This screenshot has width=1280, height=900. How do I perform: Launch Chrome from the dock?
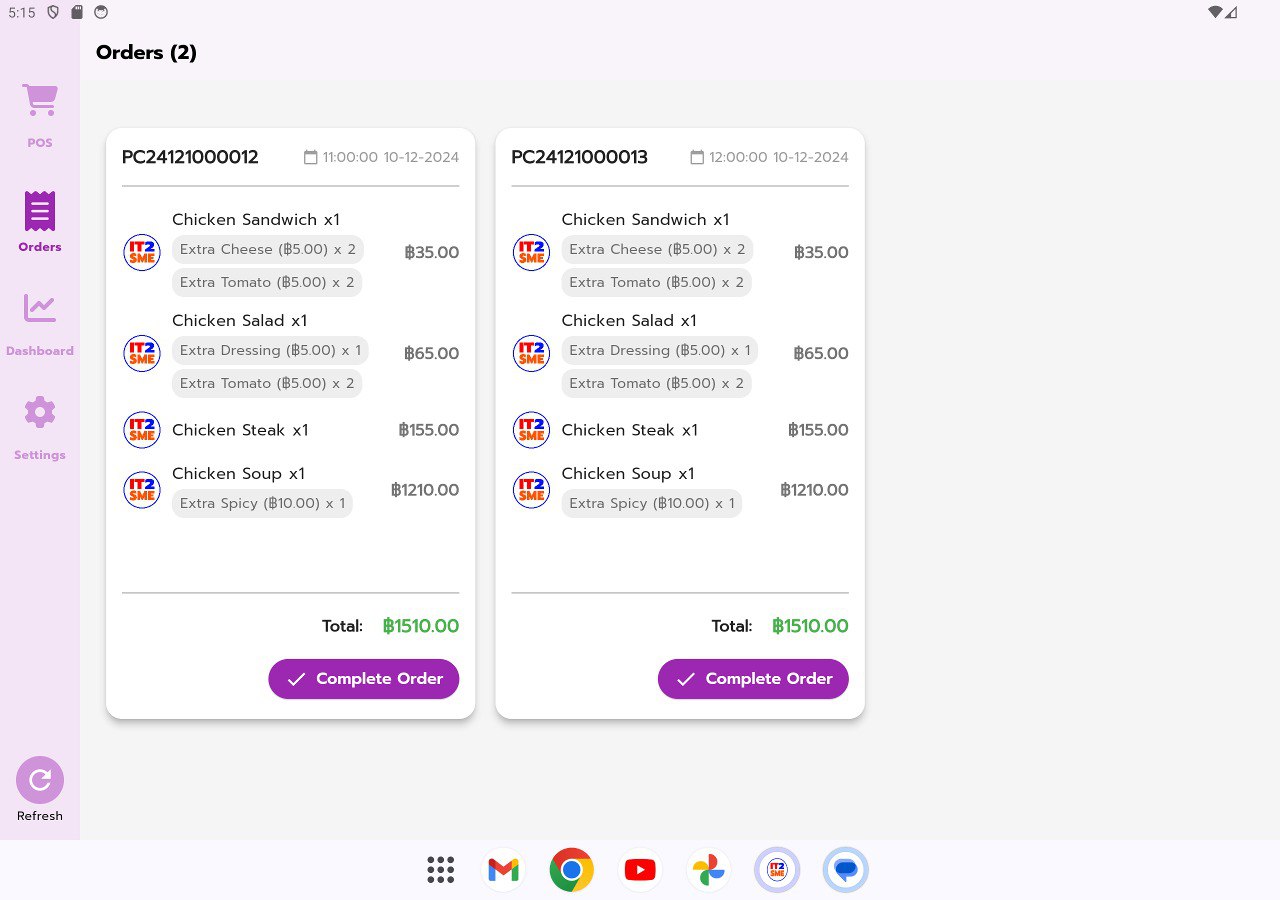[572, 870]
